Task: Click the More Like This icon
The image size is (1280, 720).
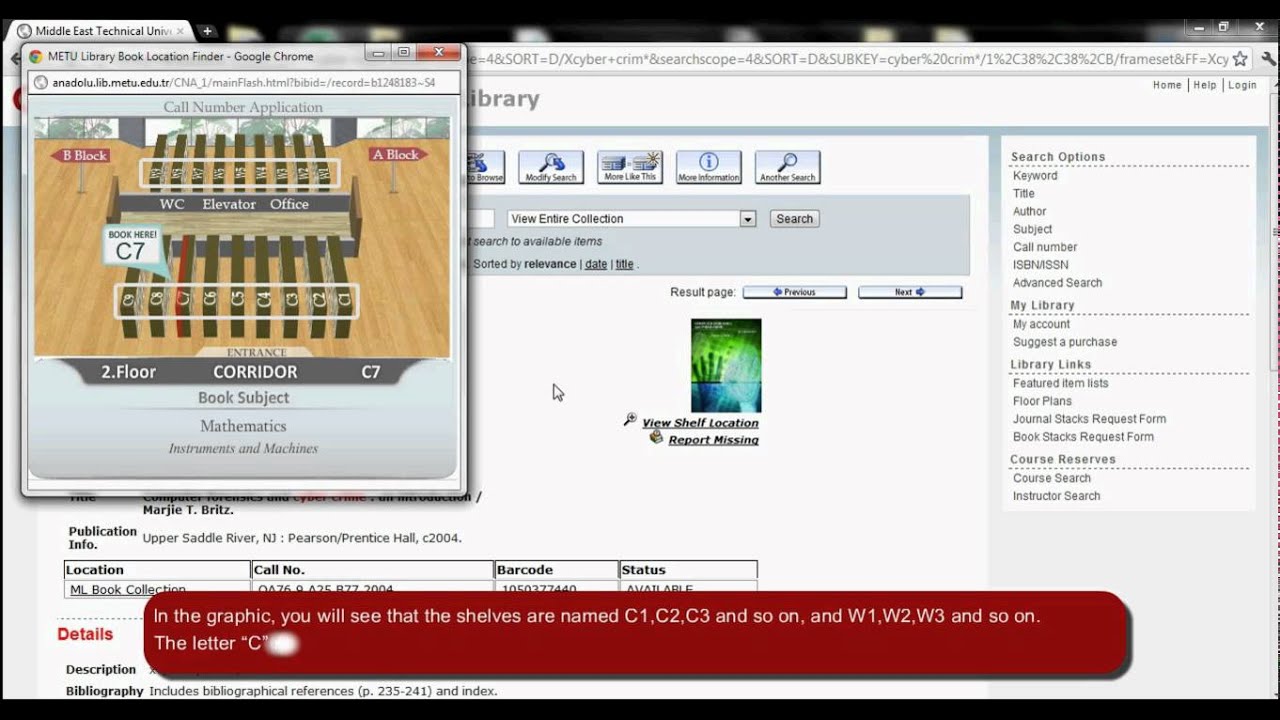Action: coord(630,167)
